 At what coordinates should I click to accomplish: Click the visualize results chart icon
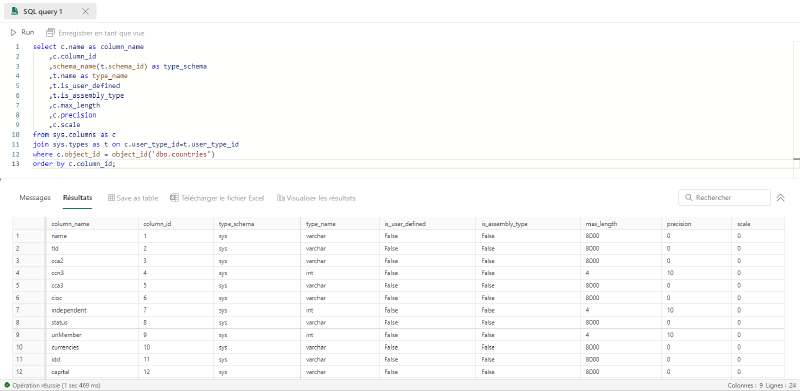(x=280, y=198)
